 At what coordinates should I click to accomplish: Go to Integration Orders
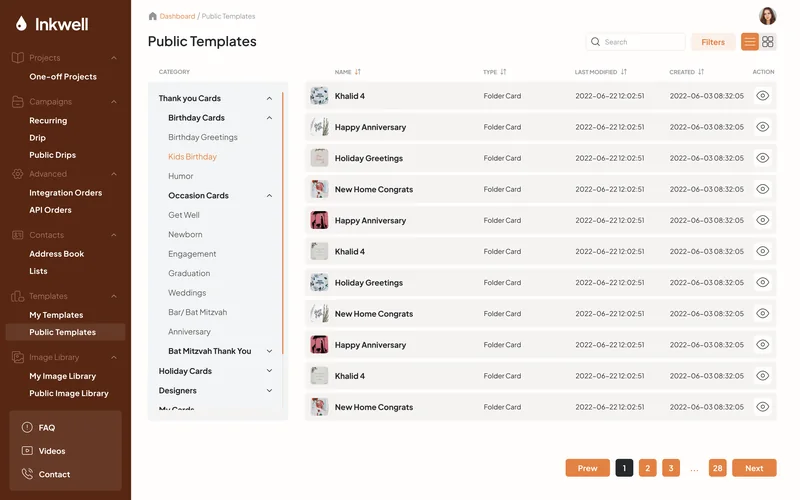point(65,193)
